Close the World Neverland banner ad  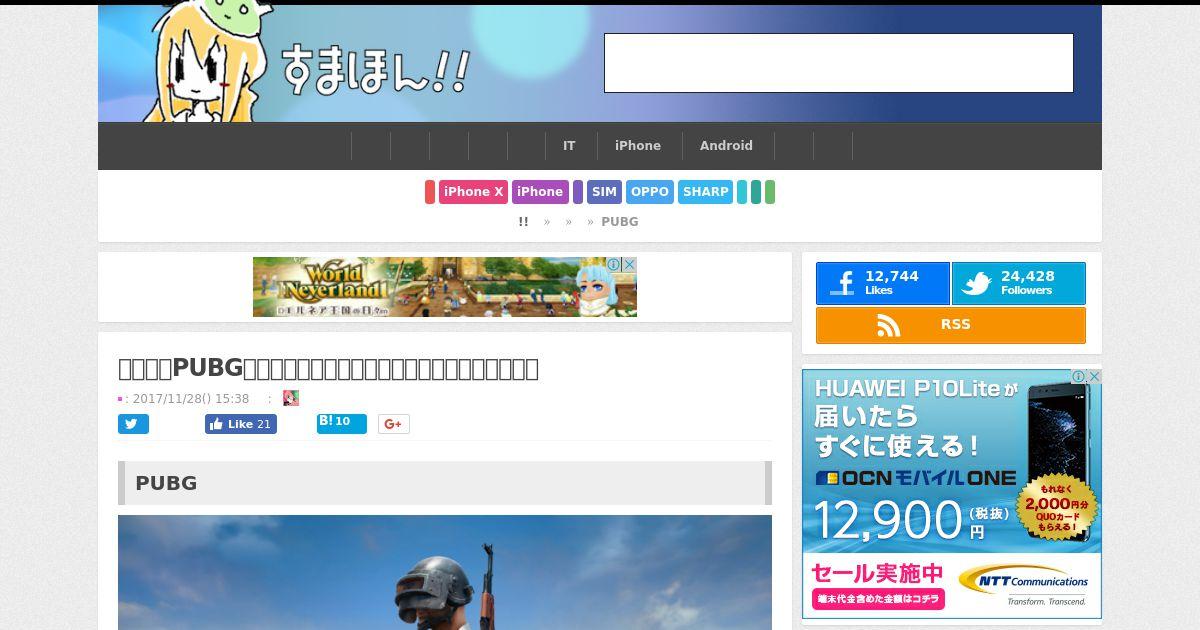tap(629, 265)
